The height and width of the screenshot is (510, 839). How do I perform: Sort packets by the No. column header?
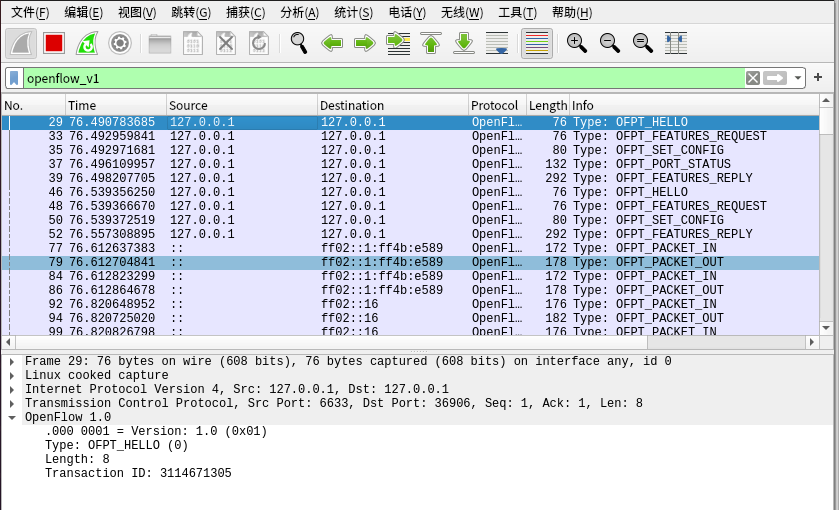click(x=33, y=105)
